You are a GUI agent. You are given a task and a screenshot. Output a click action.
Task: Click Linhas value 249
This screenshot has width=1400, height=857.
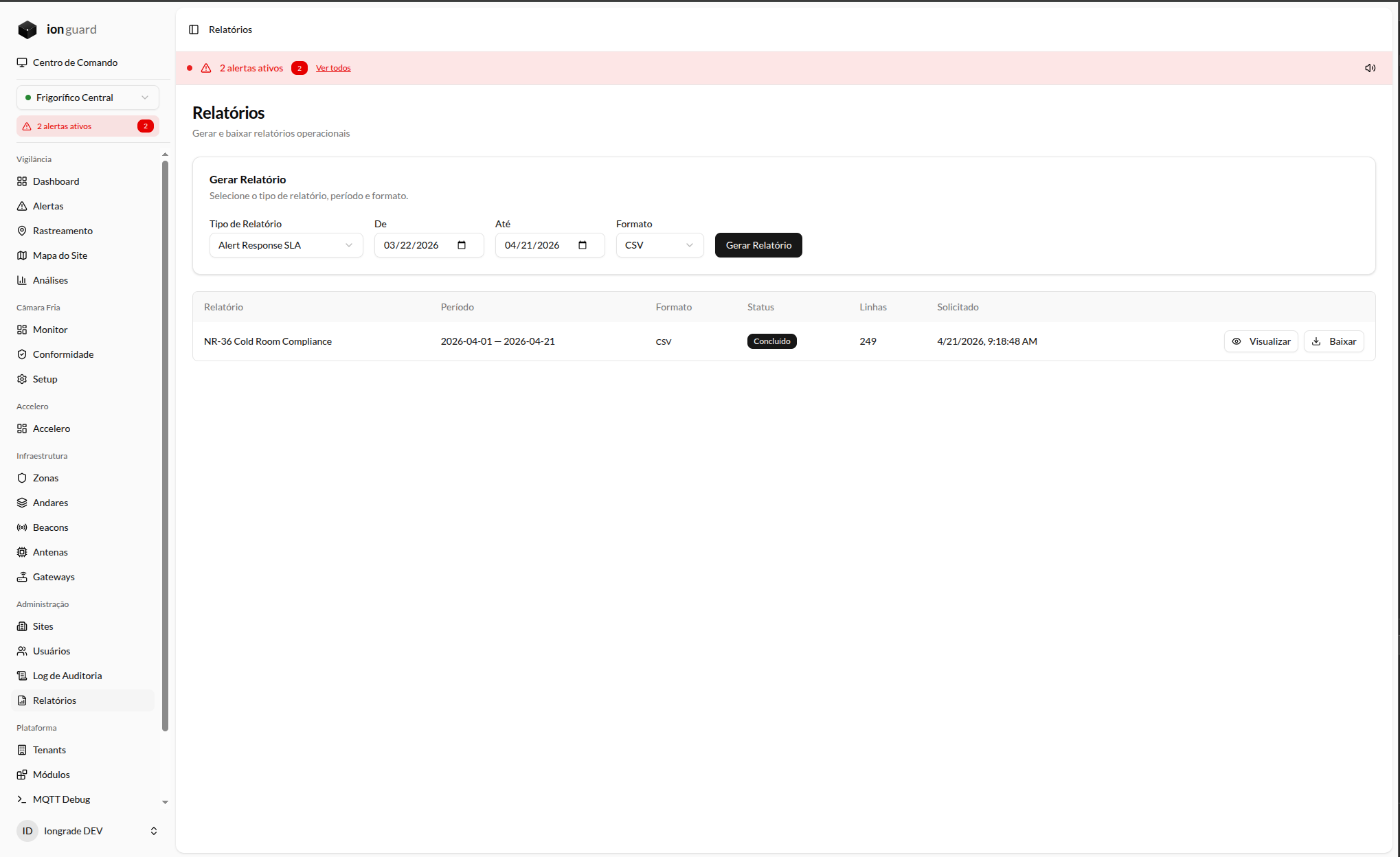coord(868,341)
